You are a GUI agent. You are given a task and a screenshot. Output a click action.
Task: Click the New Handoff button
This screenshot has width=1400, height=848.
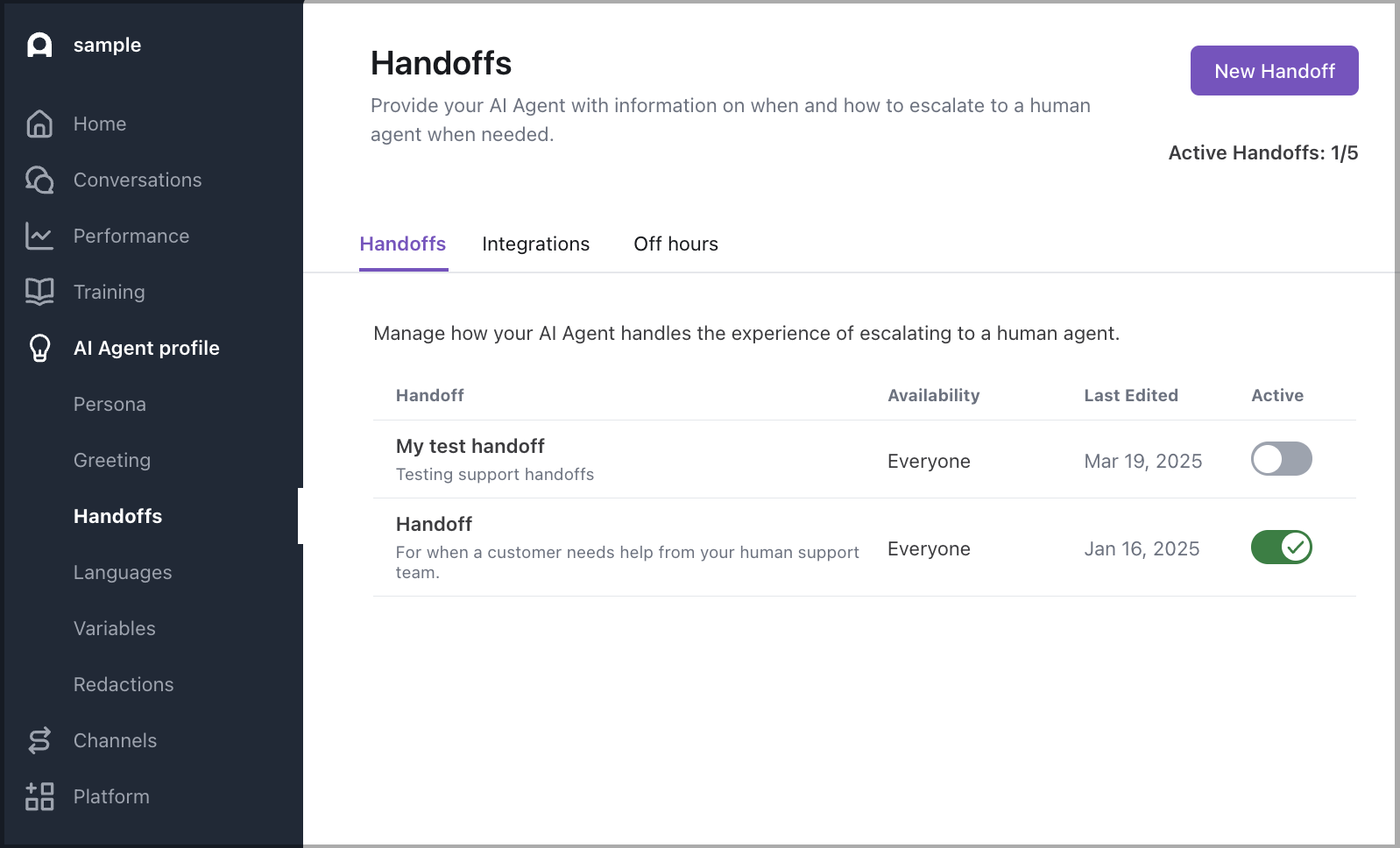(x=1274, y=71)
